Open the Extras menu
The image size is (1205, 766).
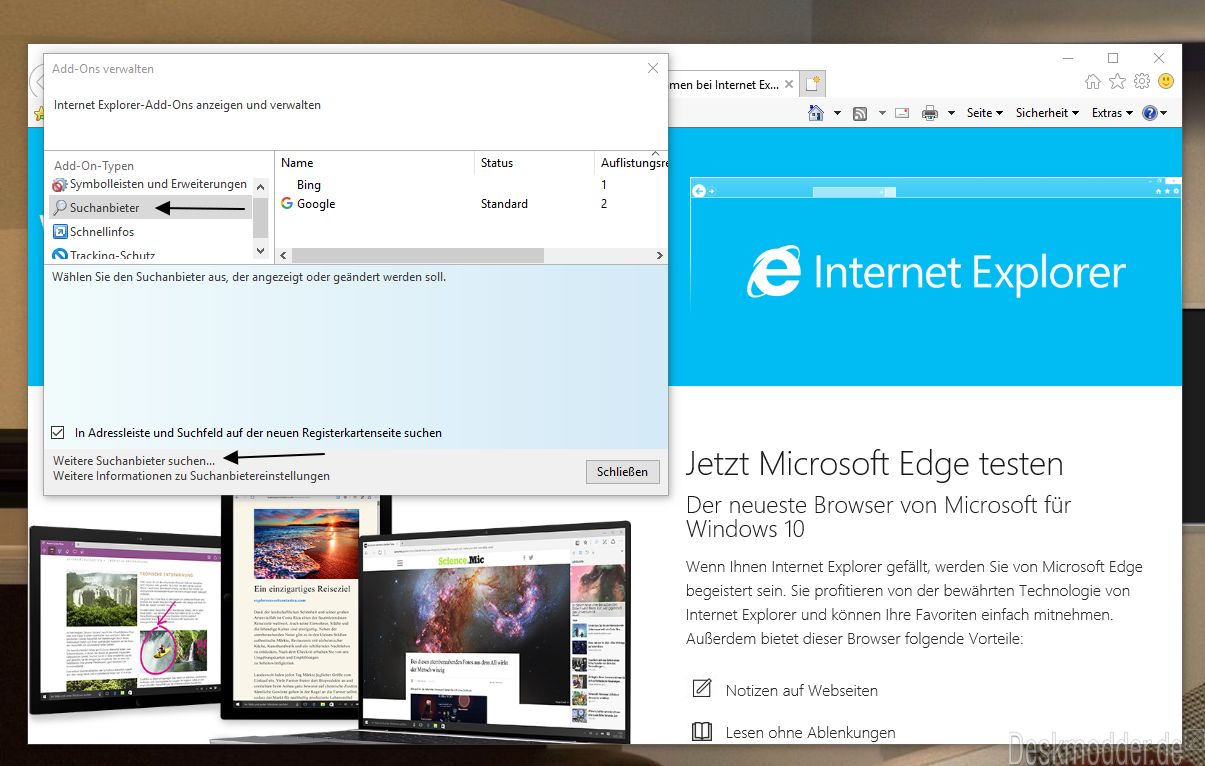click(1112, 113)
